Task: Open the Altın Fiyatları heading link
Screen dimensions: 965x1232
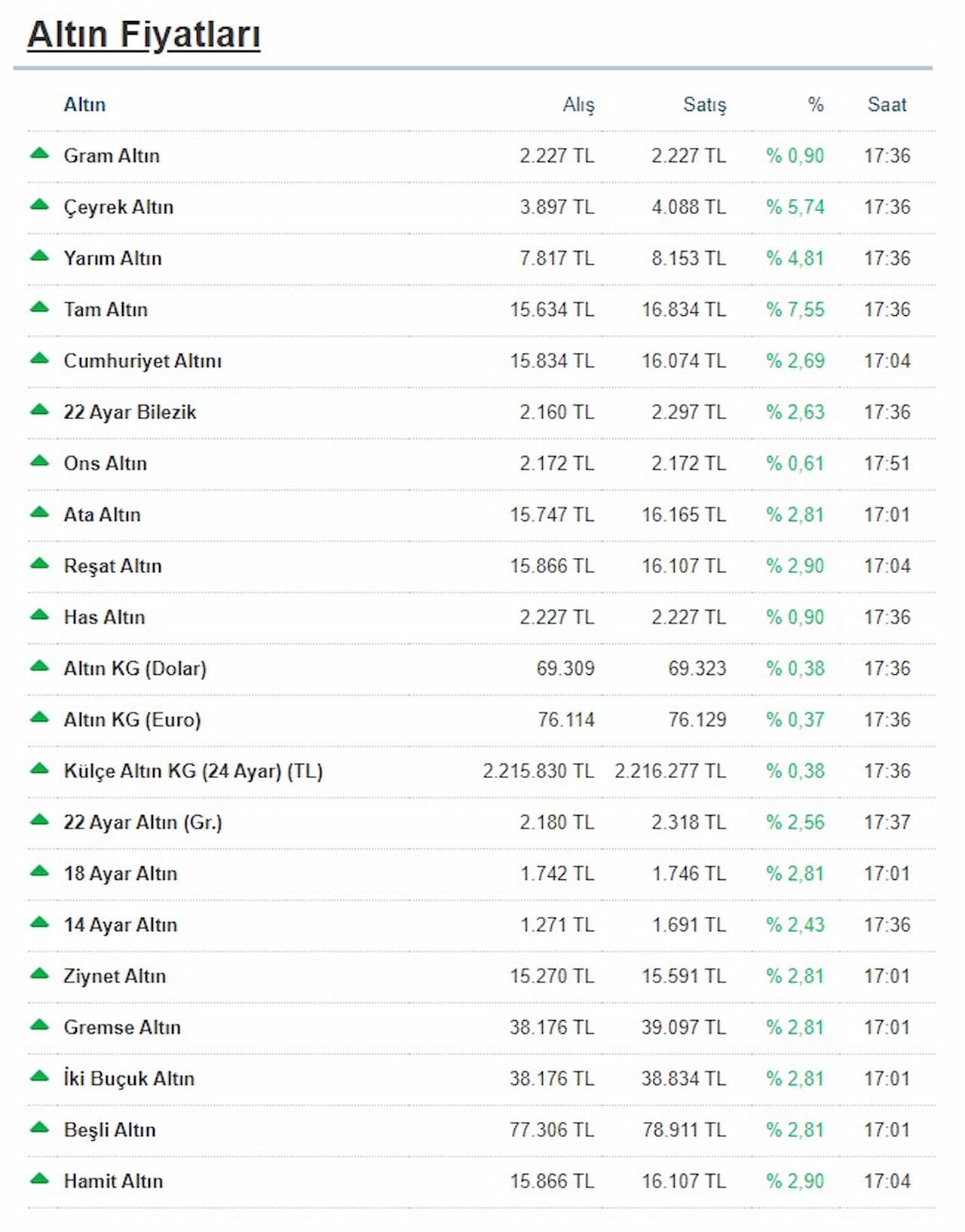Action: [143, 35]
